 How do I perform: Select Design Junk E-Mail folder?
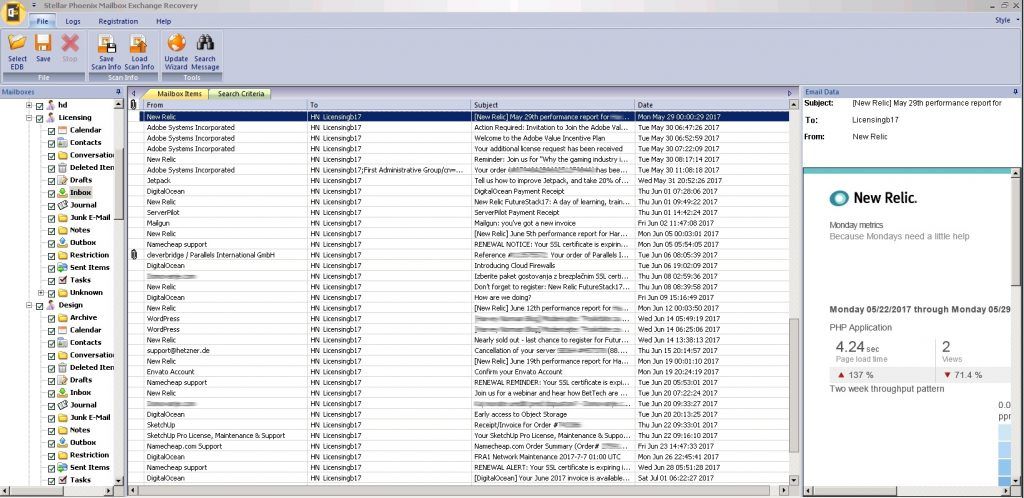90,418
